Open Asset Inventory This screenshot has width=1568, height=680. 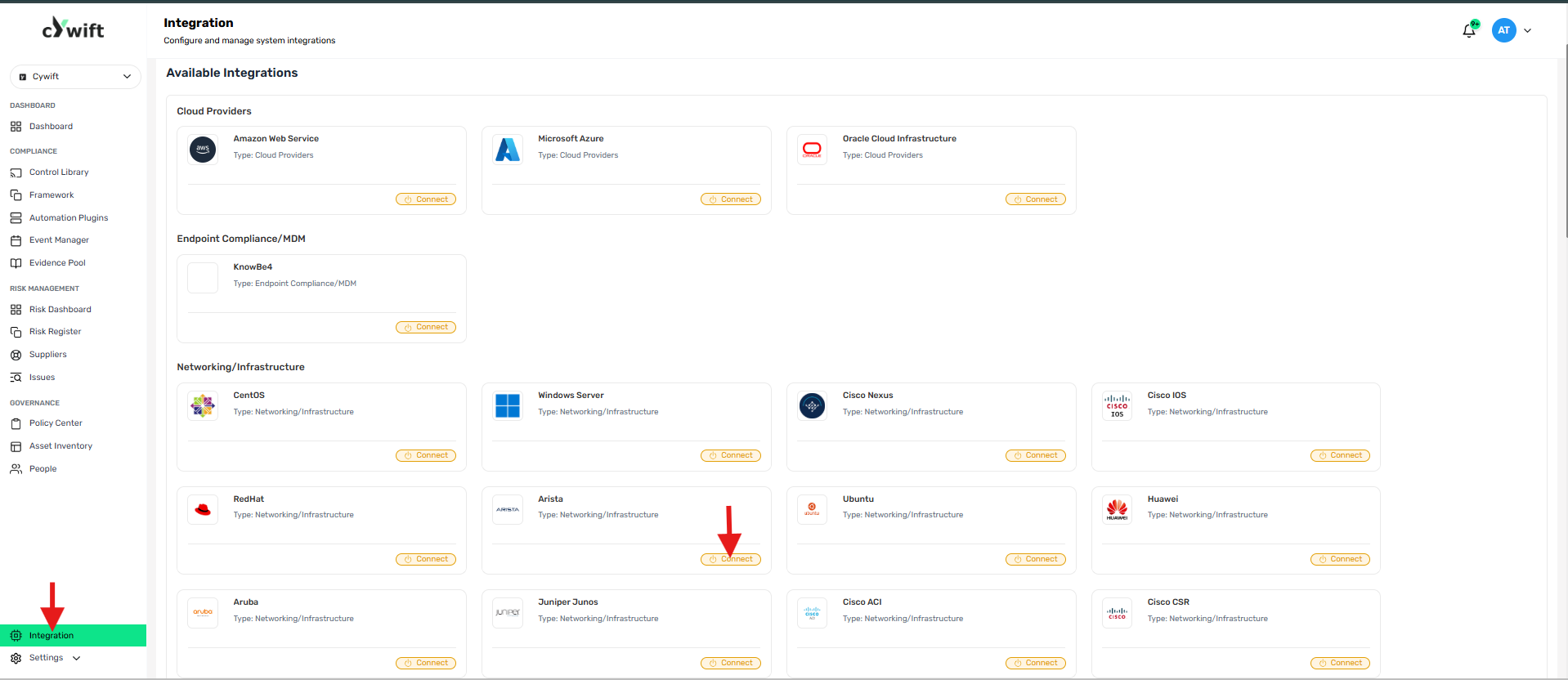60,446
